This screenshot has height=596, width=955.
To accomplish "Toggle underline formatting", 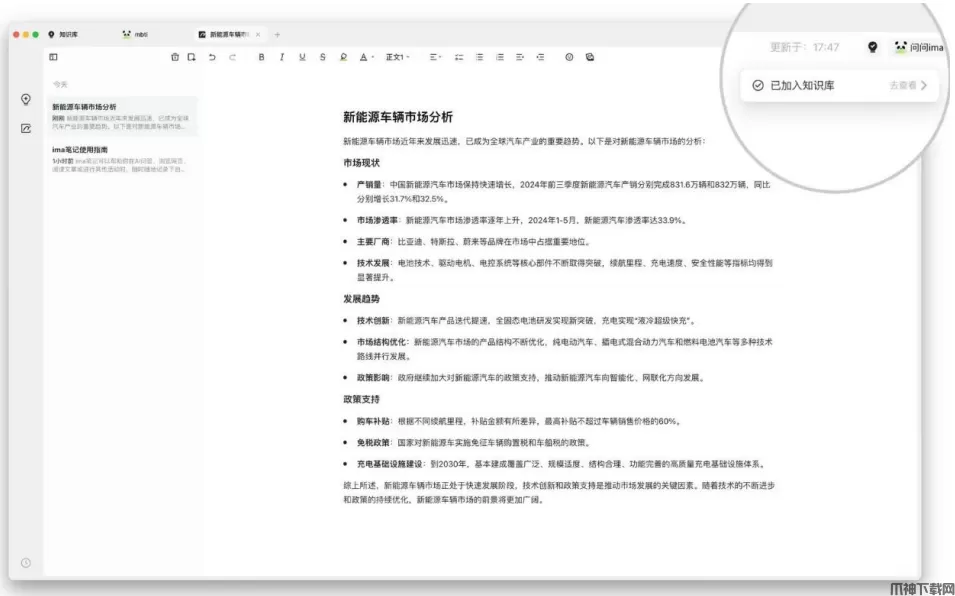I will pos(302,57).
